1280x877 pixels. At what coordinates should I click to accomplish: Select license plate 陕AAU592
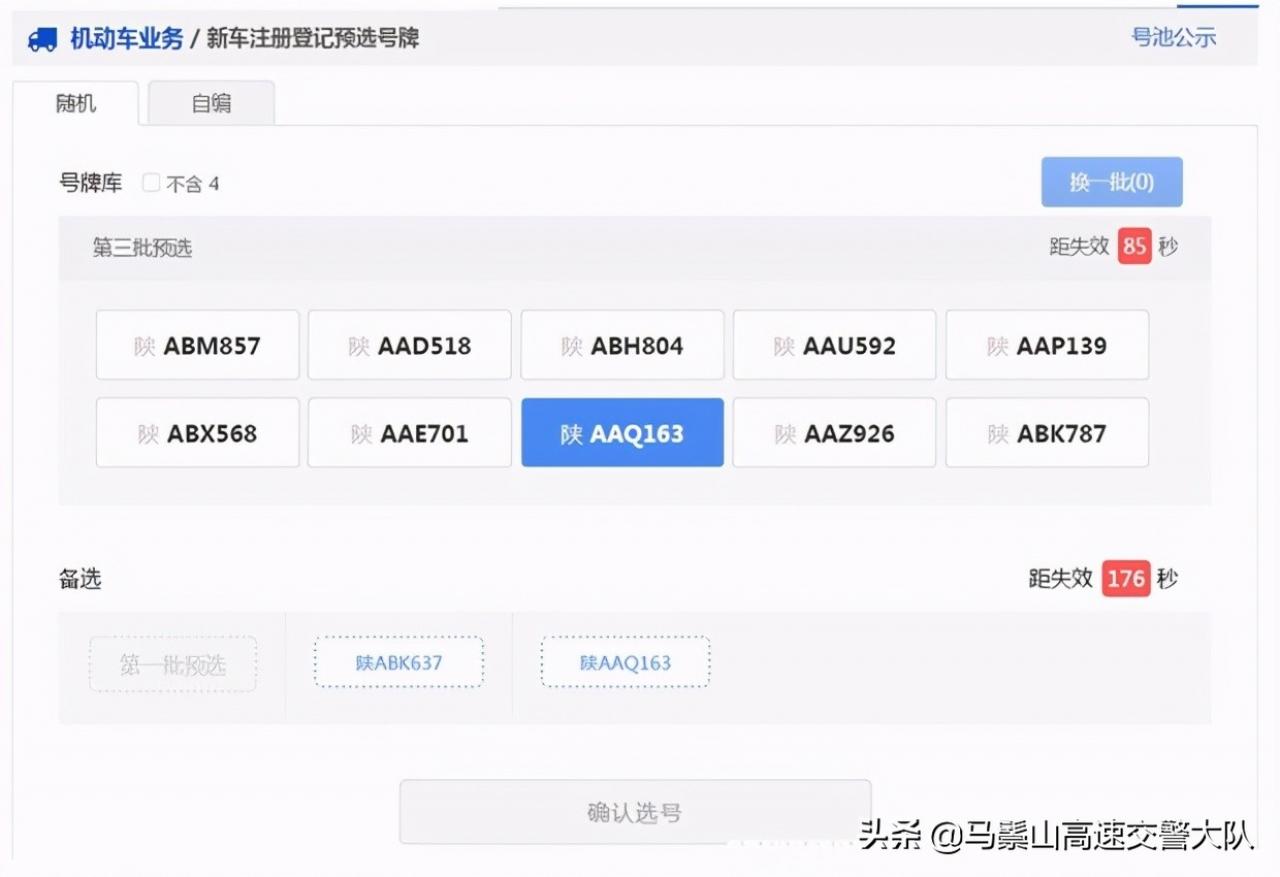coord(835,344)
